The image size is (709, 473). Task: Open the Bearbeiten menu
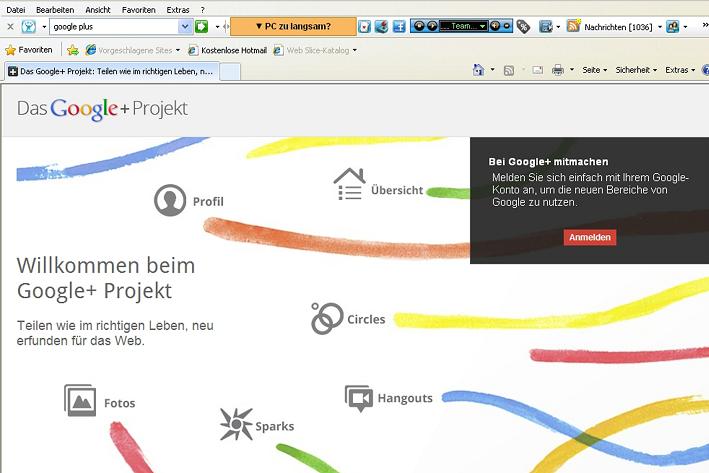coord(55,9)
